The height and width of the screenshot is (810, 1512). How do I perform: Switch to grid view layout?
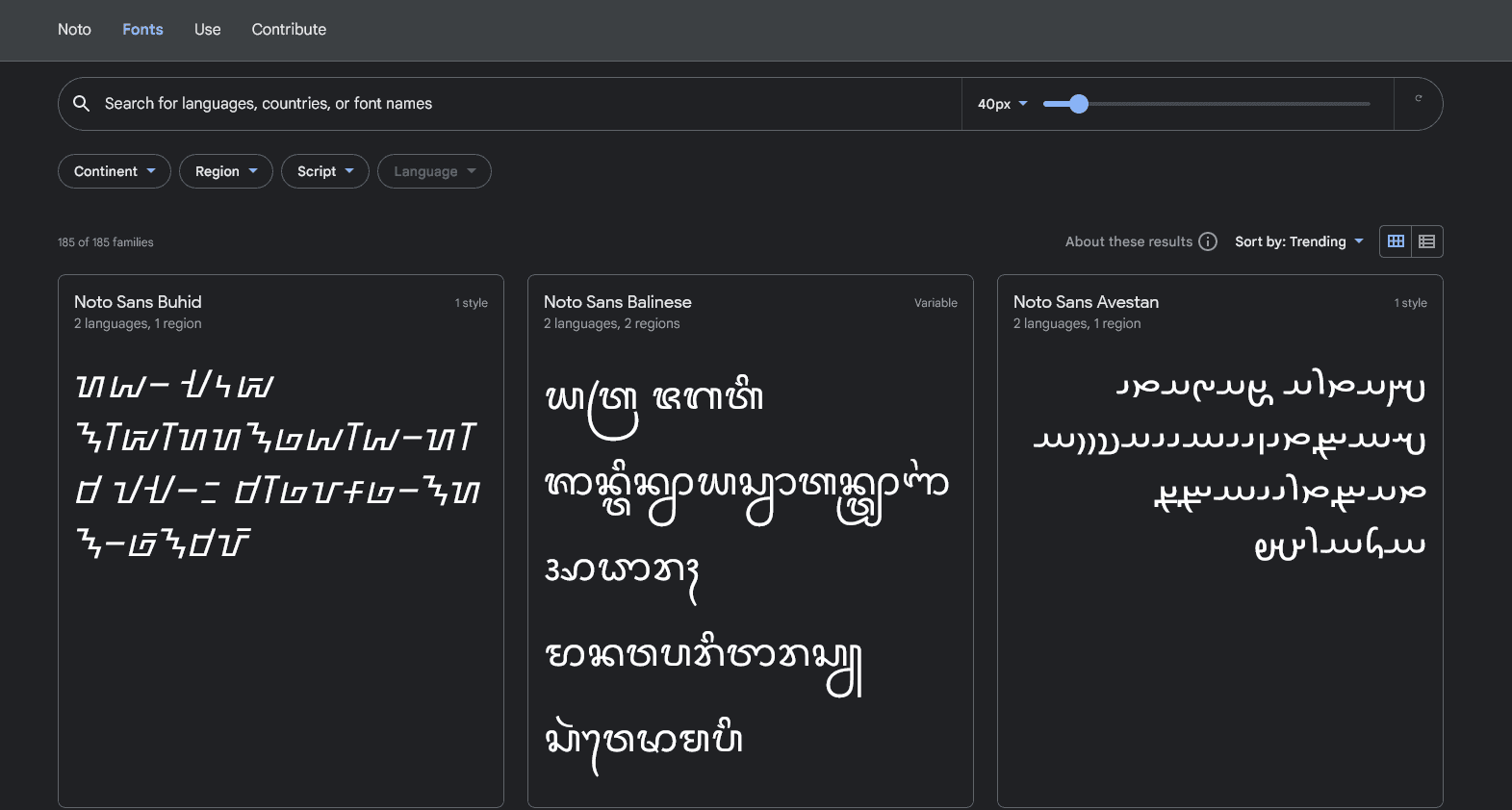click(x=1396, y=241)
